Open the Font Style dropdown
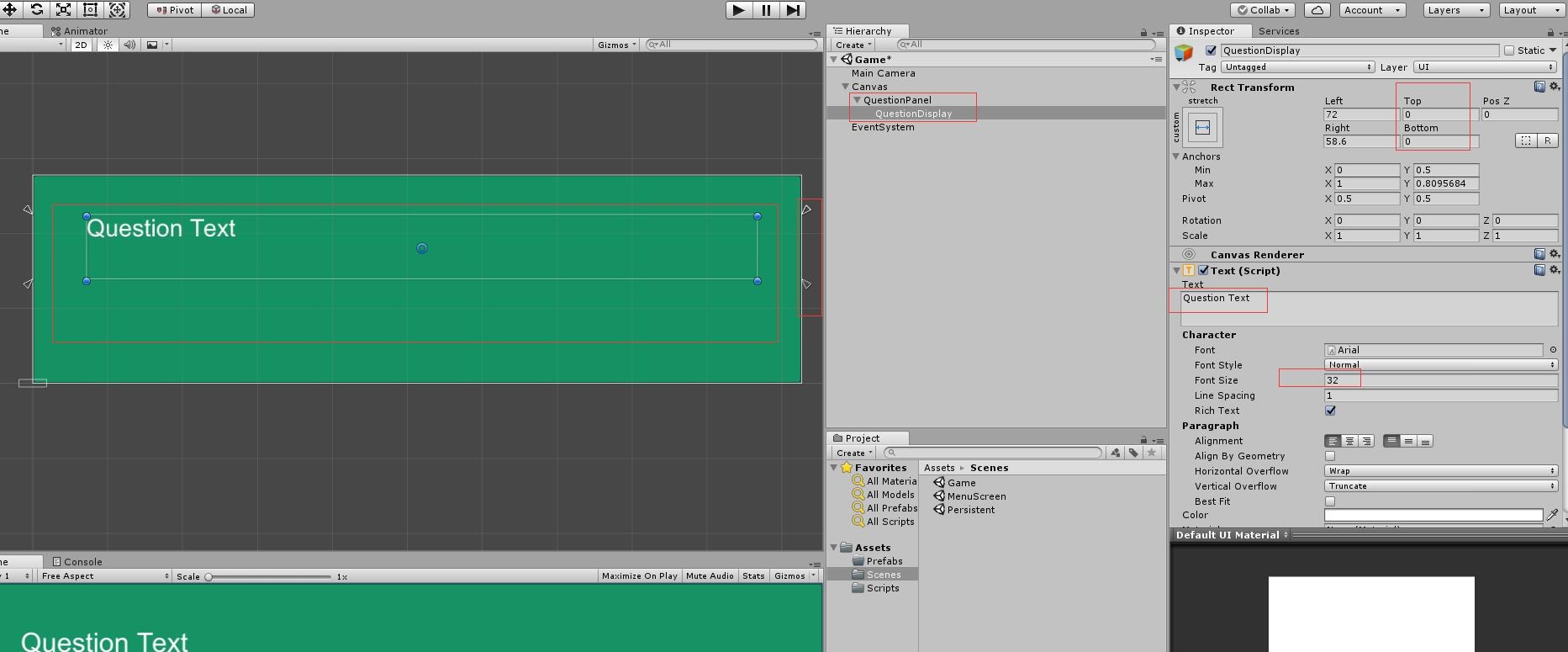This screenshot has width=1568, height=652. coord(1441,365)
